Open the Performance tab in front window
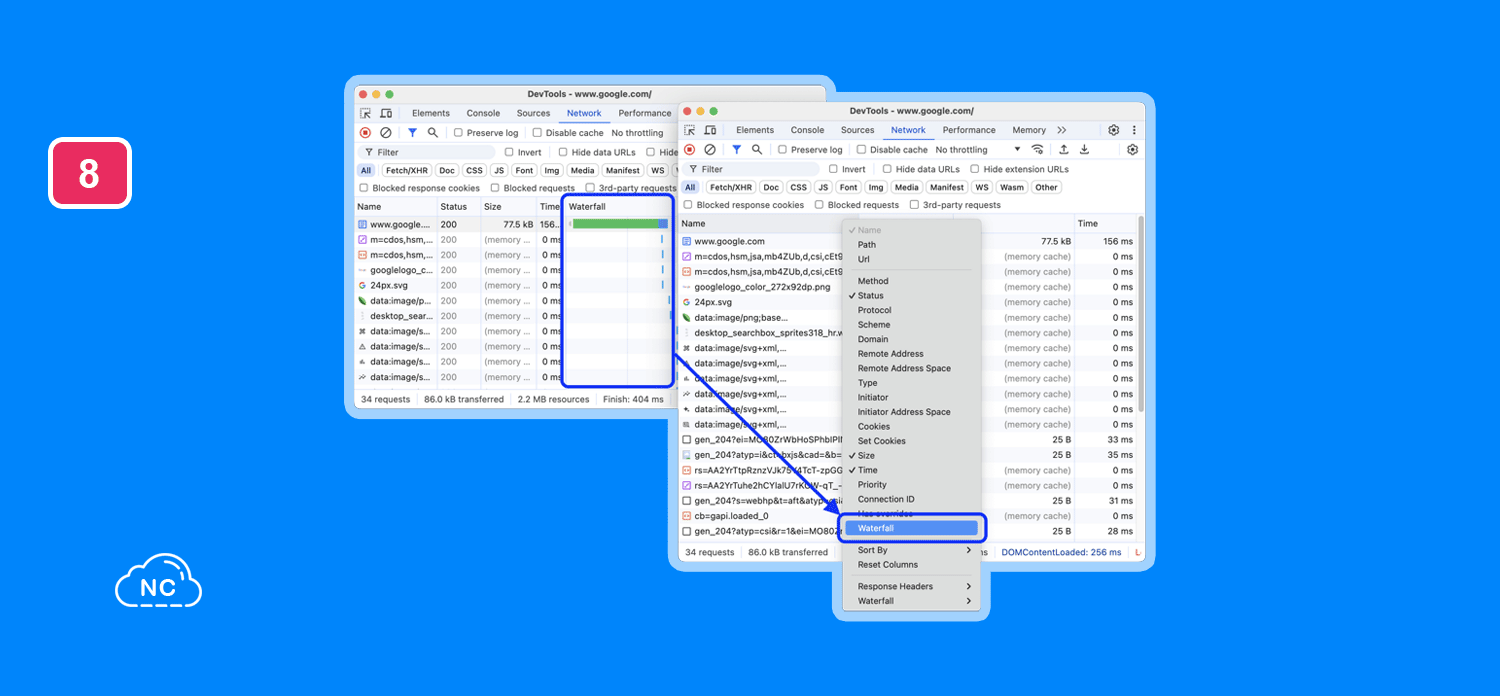The image size is (1500, 696). click(x=969, y=130)
